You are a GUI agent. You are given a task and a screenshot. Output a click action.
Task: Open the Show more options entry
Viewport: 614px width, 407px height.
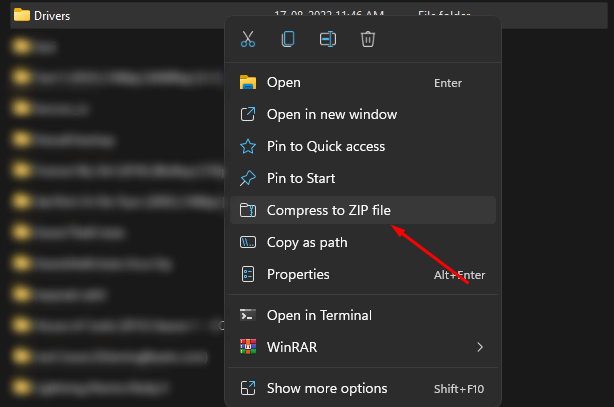(327, 388)
